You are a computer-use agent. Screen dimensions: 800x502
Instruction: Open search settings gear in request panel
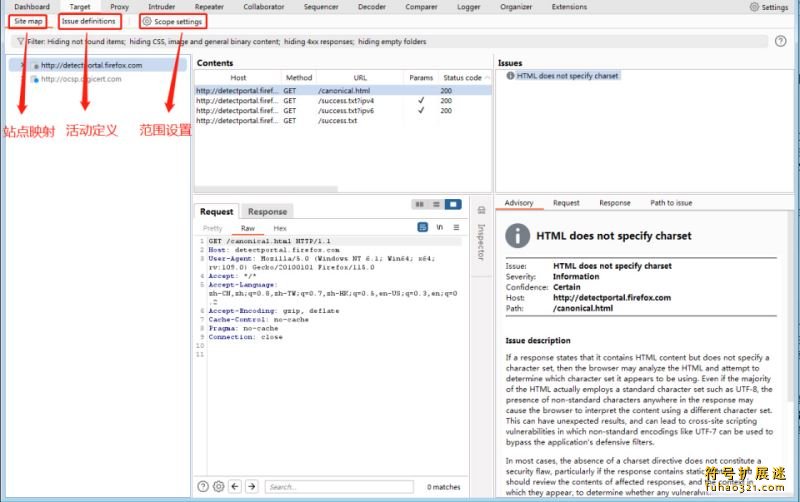219,487
